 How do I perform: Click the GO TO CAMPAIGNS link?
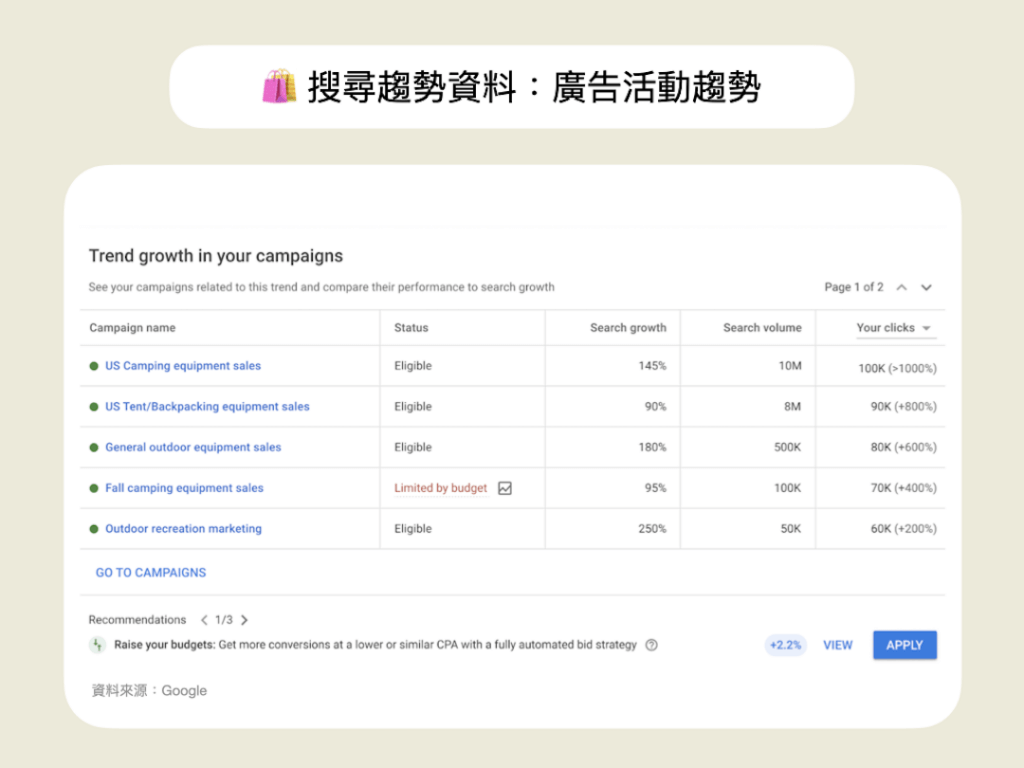tap(150, 572)
